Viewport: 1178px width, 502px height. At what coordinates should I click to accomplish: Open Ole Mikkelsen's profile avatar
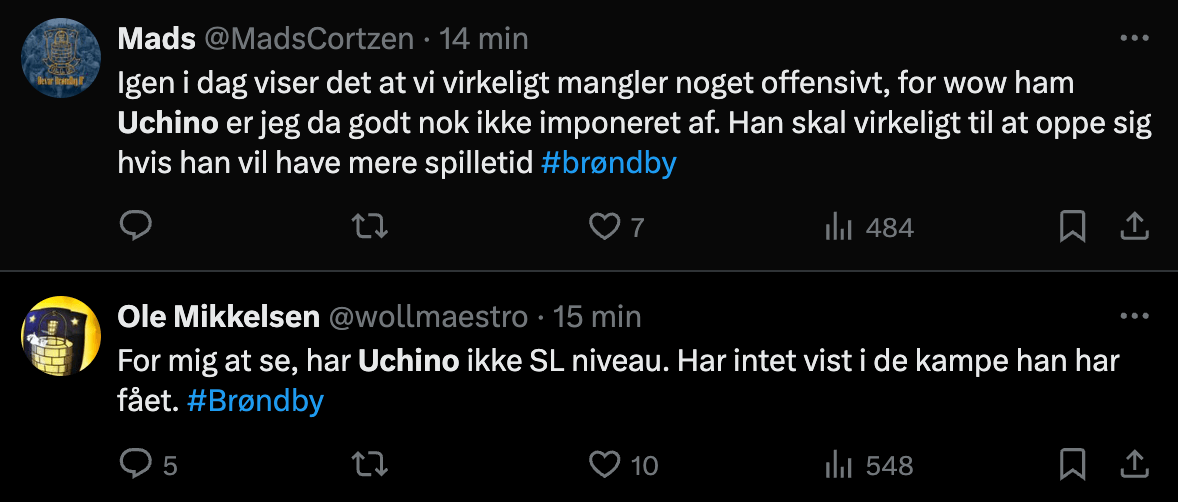click(x=60, y=336)
